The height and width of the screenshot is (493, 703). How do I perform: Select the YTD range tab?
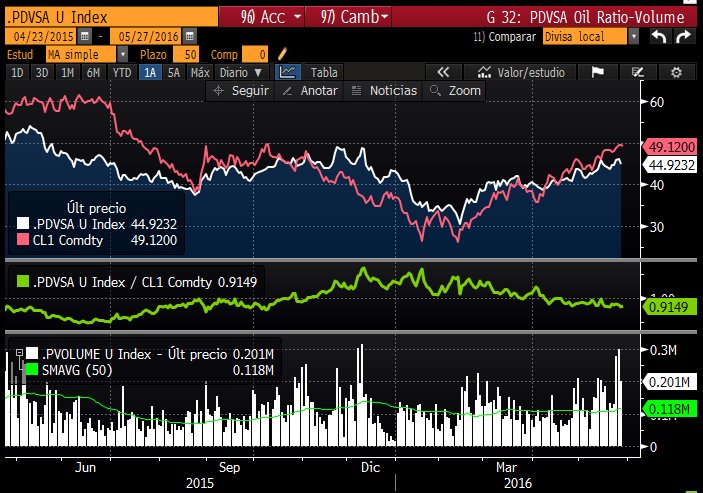[x=122, y=72]
